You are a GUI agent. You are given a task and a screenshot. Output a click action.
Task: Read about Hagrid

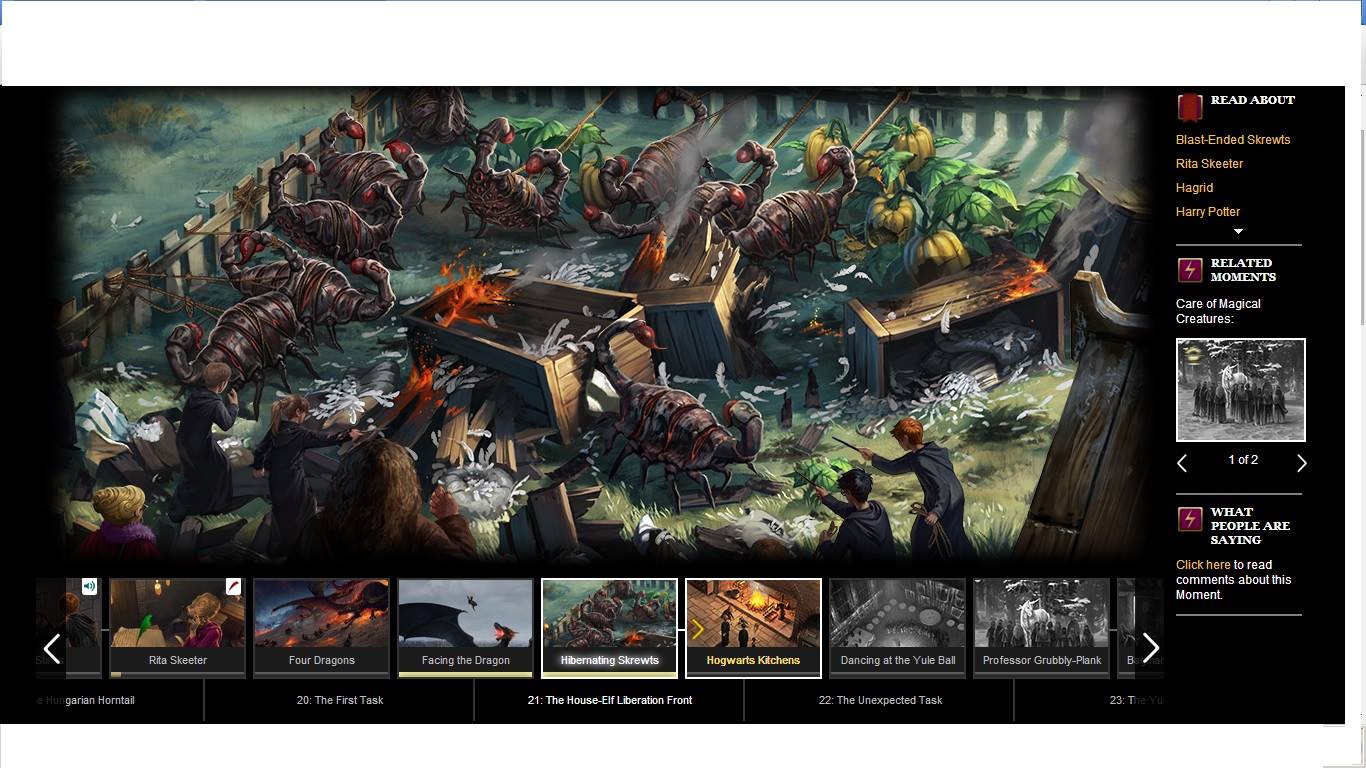coord(1195,188)
